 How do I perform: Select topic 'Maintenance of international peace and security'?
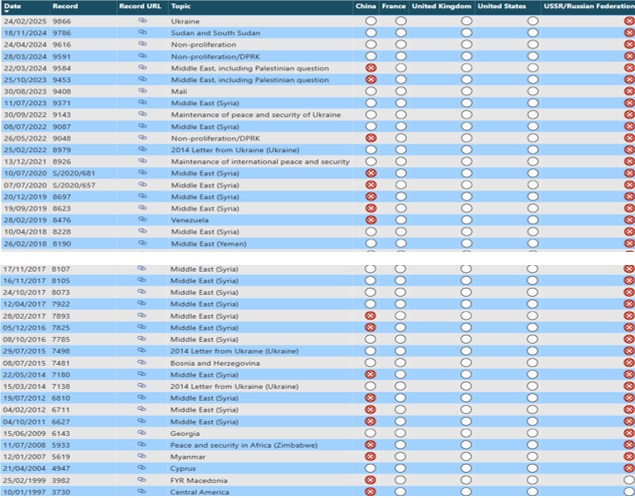tap(260, 162)
